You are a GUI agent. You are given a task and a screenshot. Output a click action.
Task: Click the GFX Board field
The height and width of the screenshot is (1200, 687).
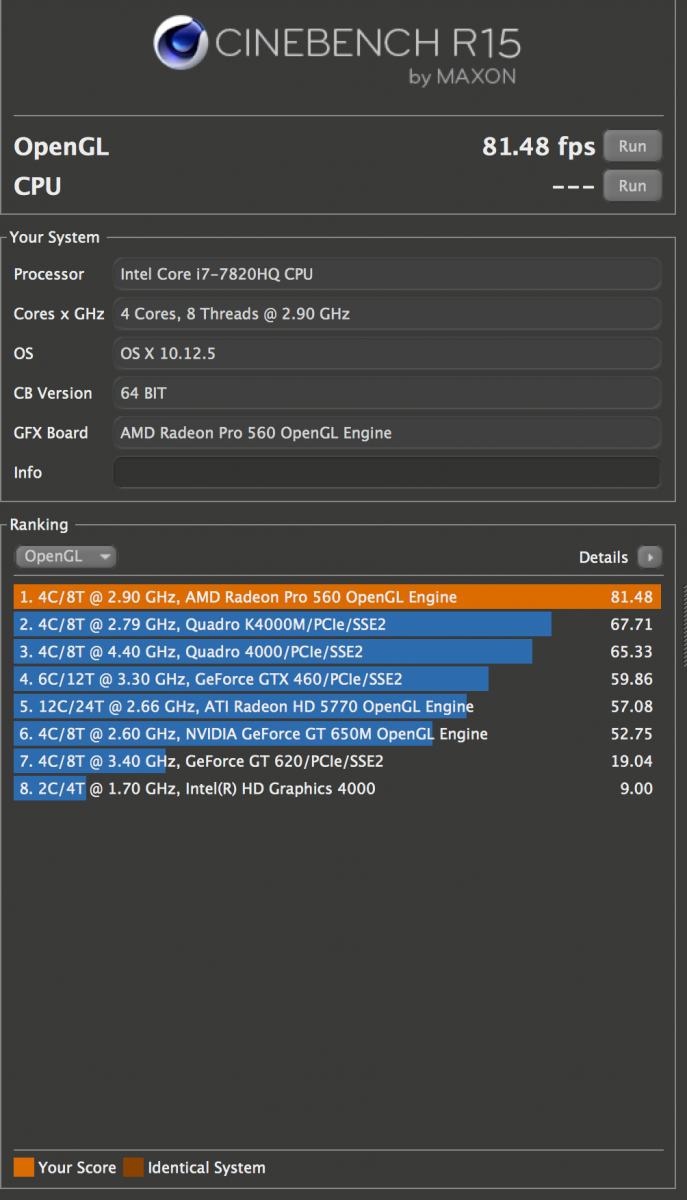click(x=386, y=433)
